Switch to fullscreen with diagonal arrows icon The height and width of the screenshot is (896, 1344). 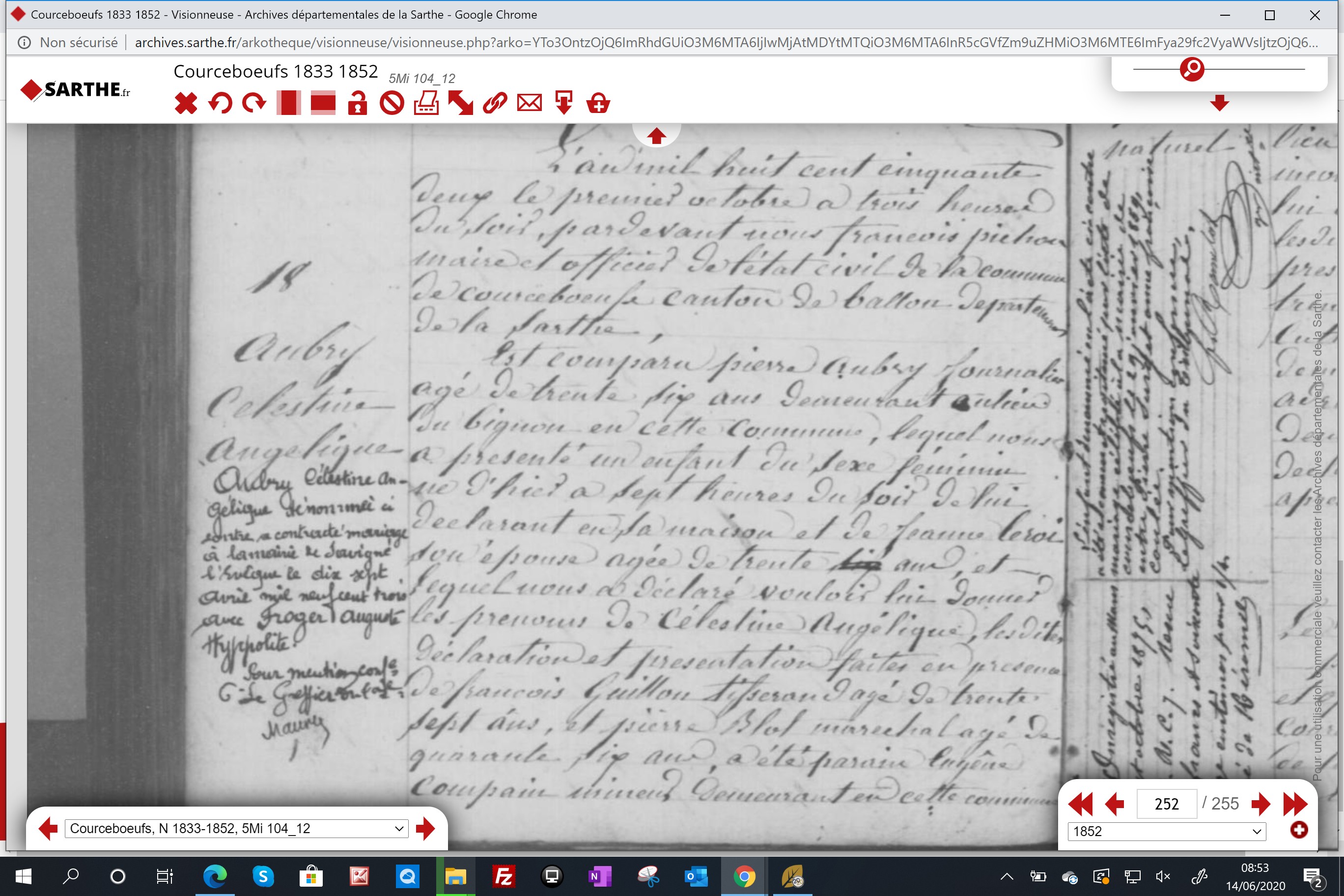point(461,104)
